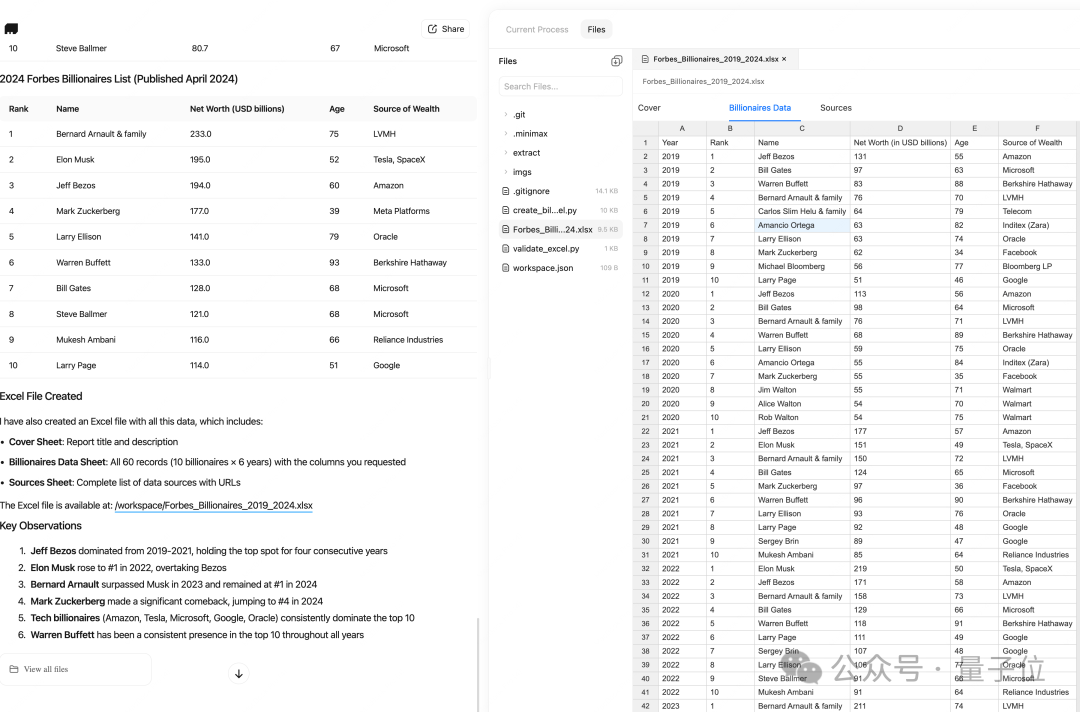Image resolution: width=1080 pixels, height=712 pixels.
Task: Click the Michael Bloomberg cell
Action: (x=802, y=266)
